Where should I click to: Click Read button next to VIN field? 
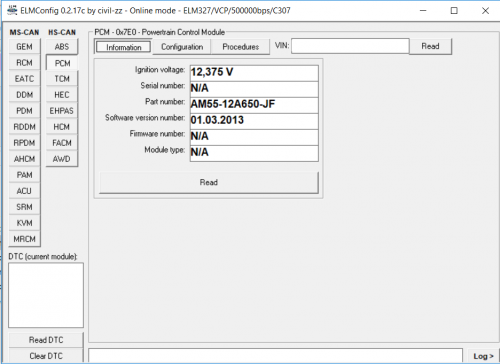(x=430, y=46)
